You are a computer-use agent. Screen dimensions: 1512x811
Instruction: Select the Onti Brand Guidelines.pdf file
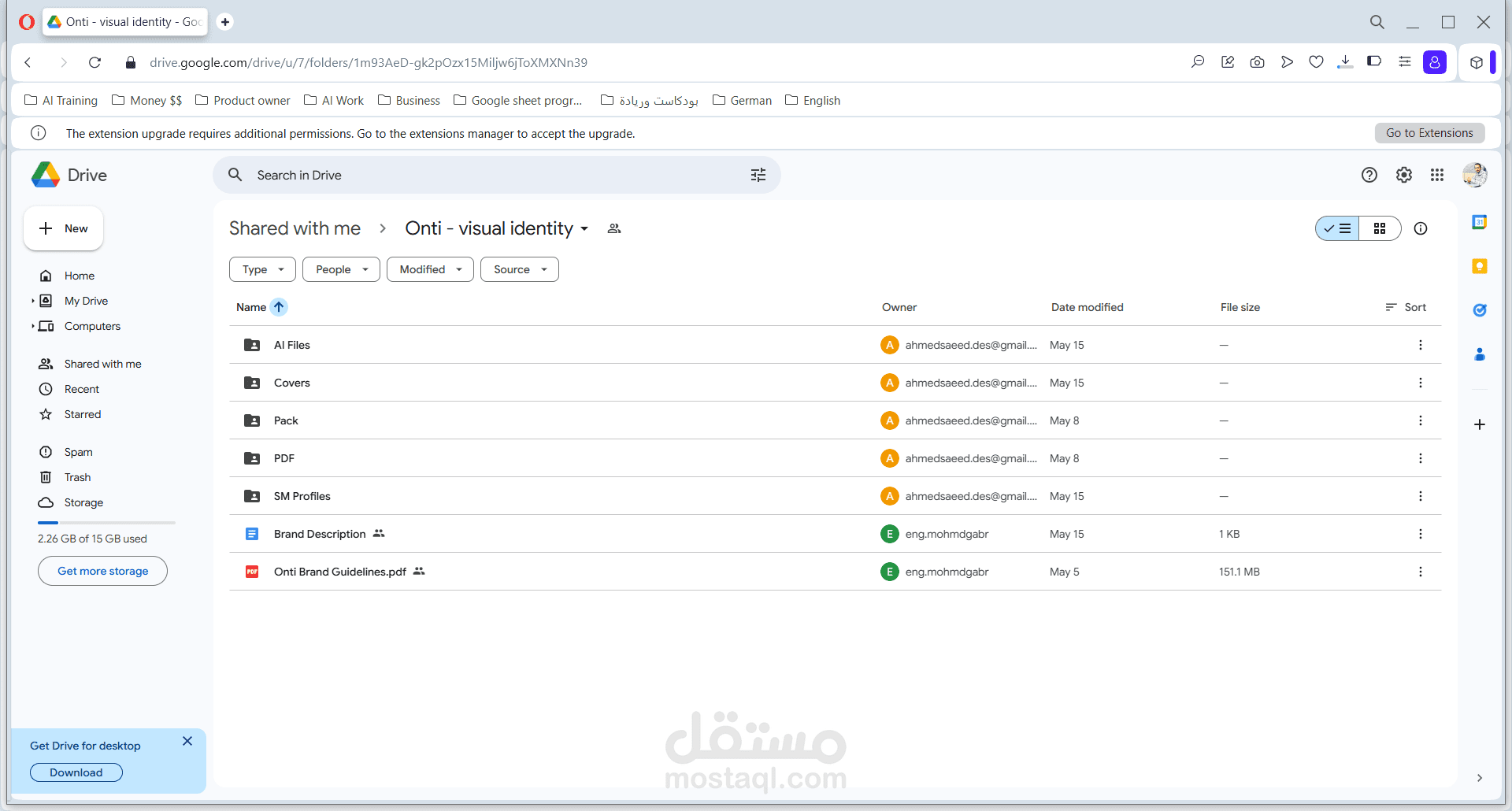point(835,572)
